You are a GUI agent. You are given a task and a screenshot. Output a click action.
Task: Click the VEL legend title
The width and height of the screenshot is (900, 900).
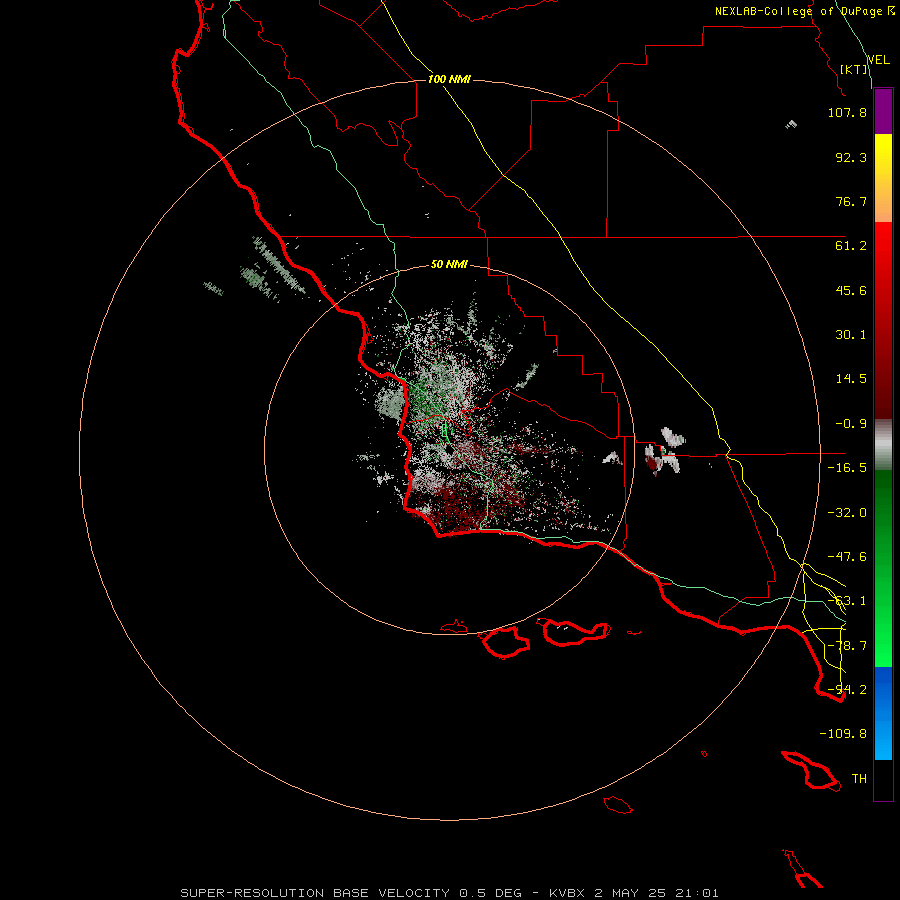pyautogui.click(x=878, y=60)
